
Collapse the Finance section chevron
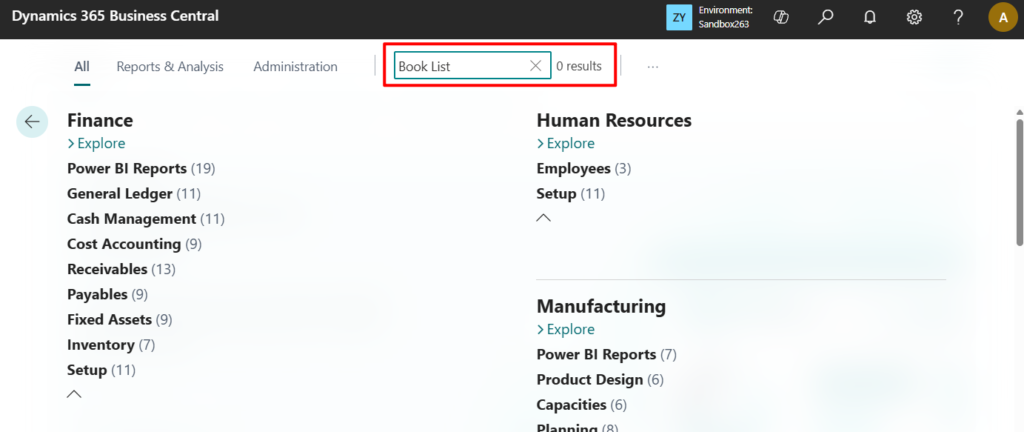74,394
